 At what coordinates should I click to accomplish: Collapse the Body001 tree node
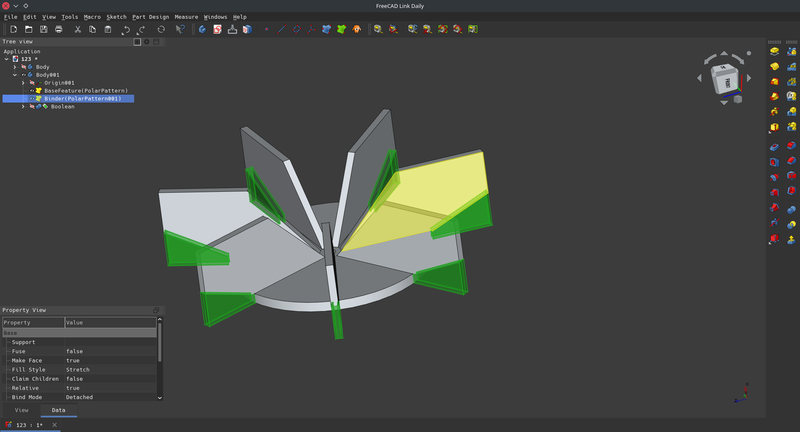pos(15,75)
